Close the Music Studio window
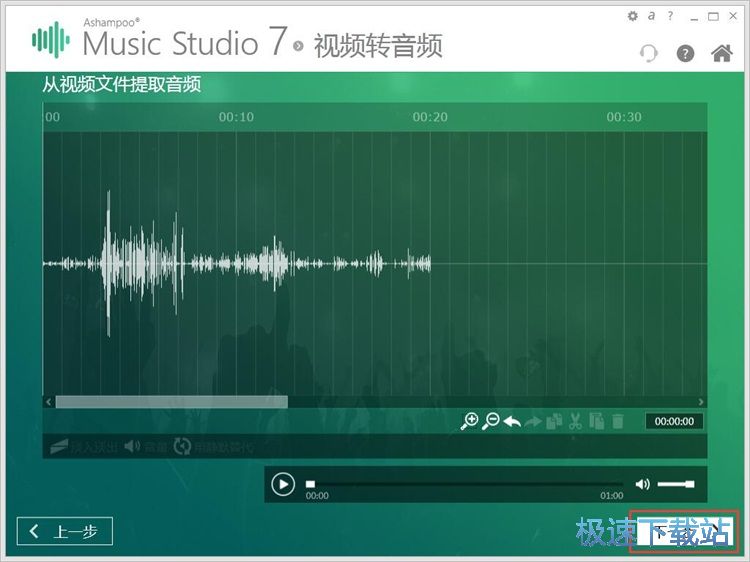The width and height of the screenshot is (750, 562). click(733, 16)
